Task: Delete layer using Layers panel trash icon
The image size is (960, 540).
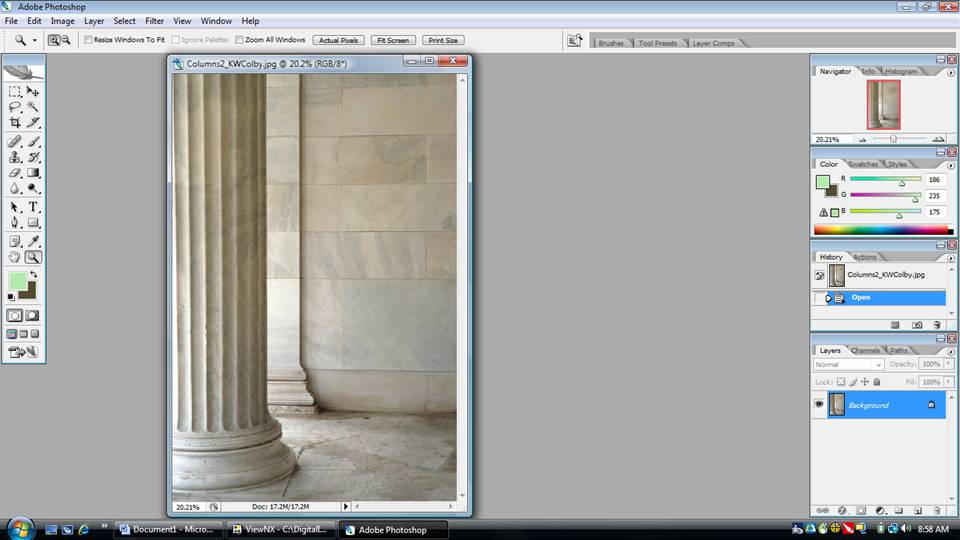Action: click(937, 510)
